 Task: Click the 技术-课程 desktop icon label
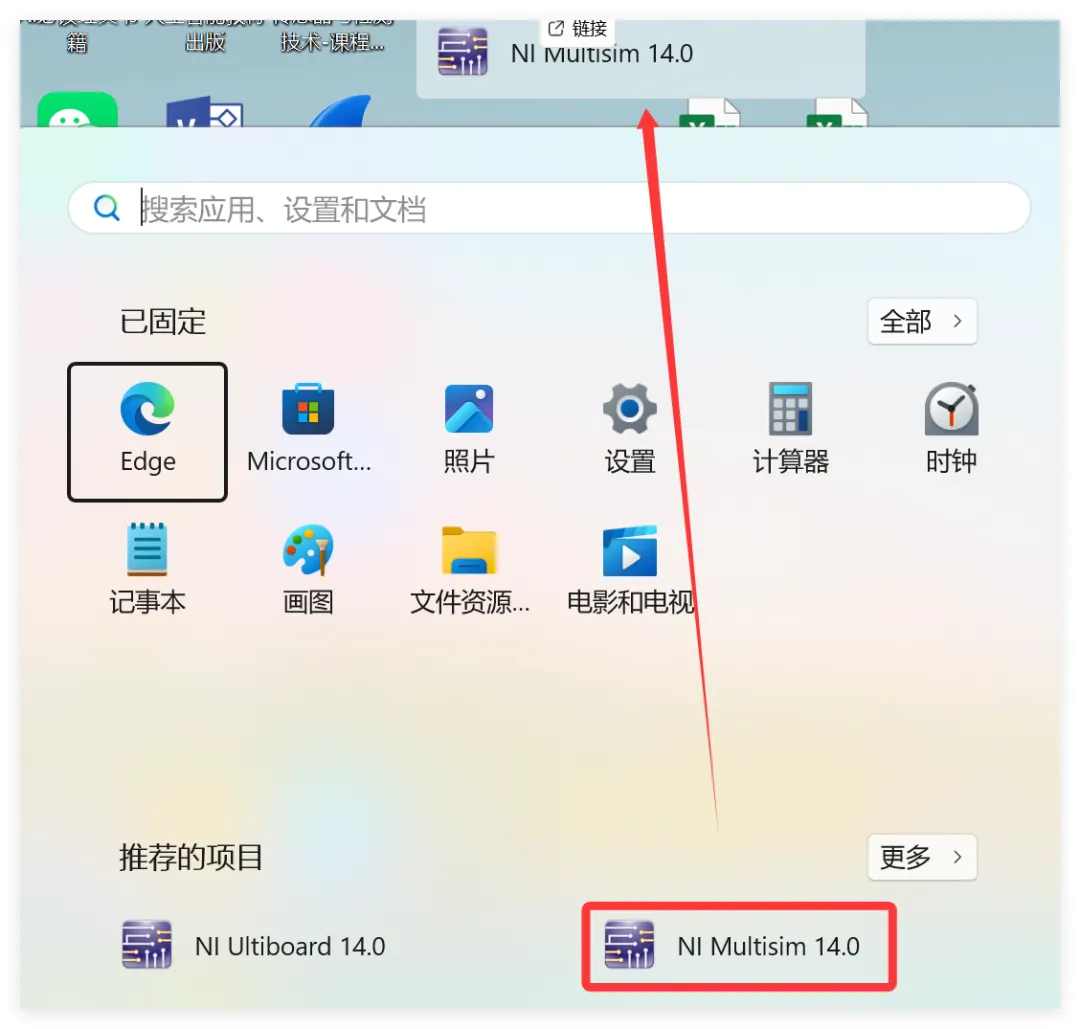pos(332,43)
